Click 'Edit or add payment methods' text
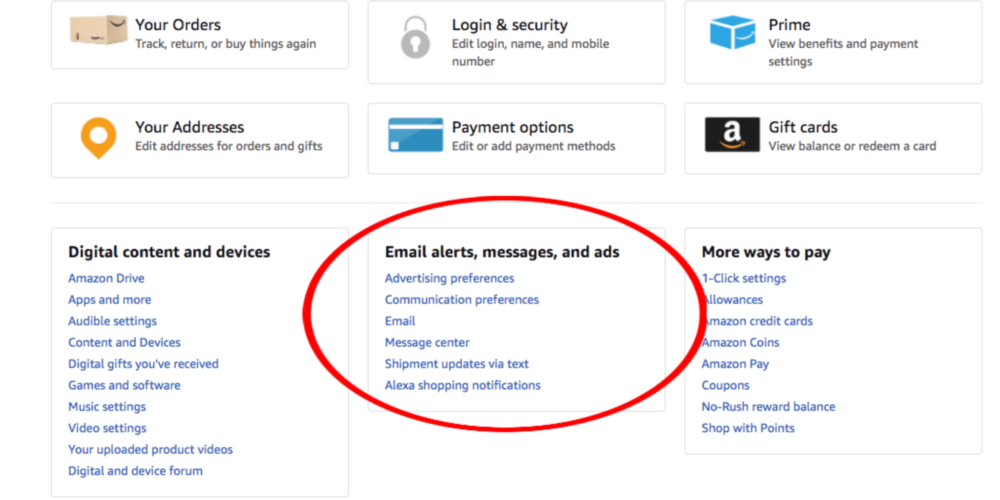 [x=534, y=146]
